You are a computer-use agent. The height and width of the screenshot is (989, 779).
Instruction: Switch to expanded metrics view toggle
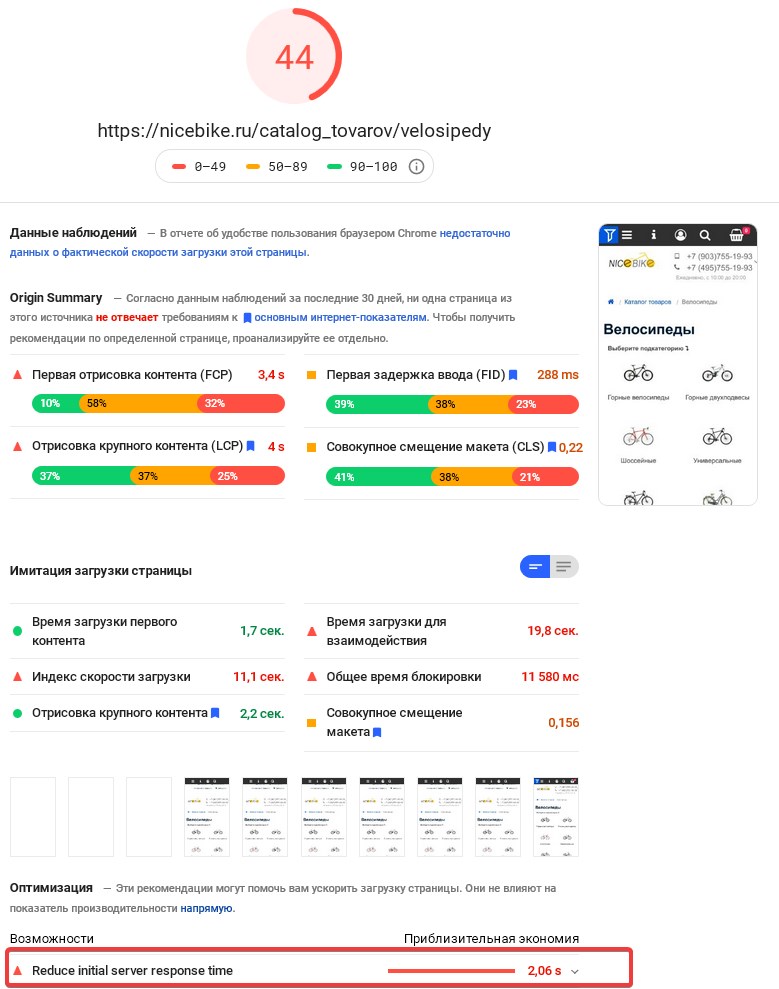(x=564, y=567)
